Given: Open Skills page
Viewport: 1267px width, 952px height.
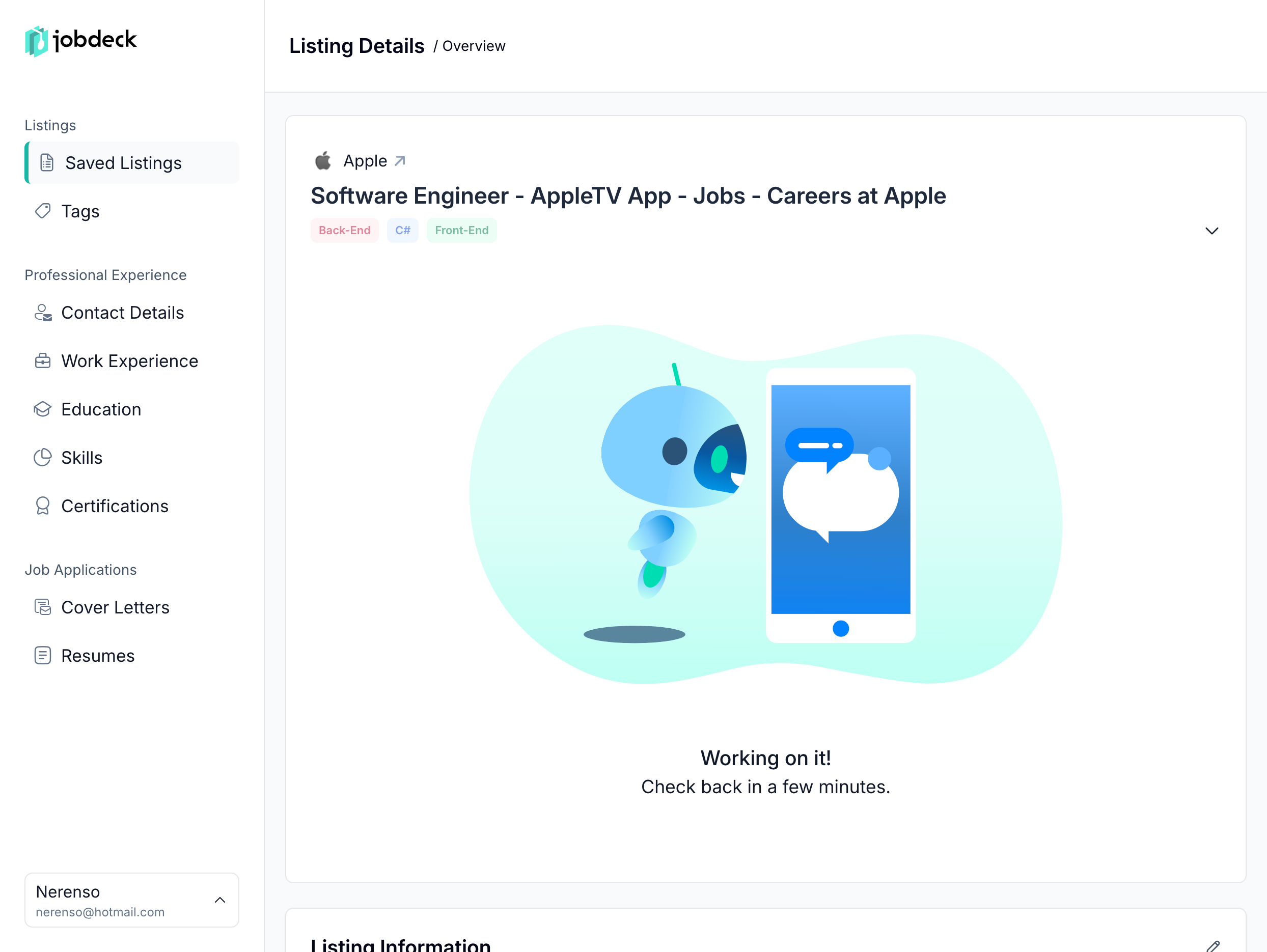Looking at the screenshot, I should pos(132,458).
